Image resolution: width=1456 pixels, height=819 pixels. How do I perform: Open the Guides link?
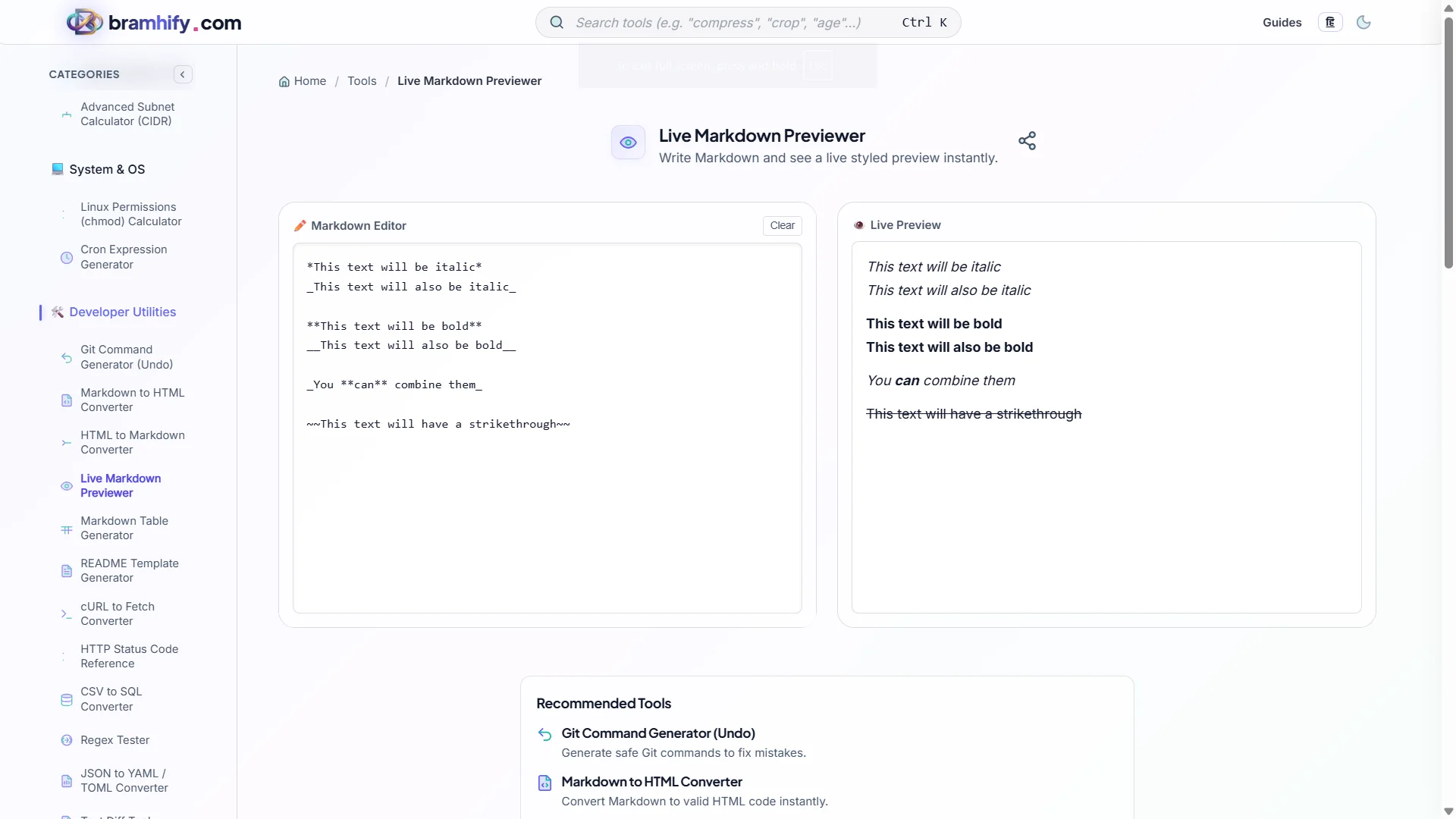click(1282, 23)
